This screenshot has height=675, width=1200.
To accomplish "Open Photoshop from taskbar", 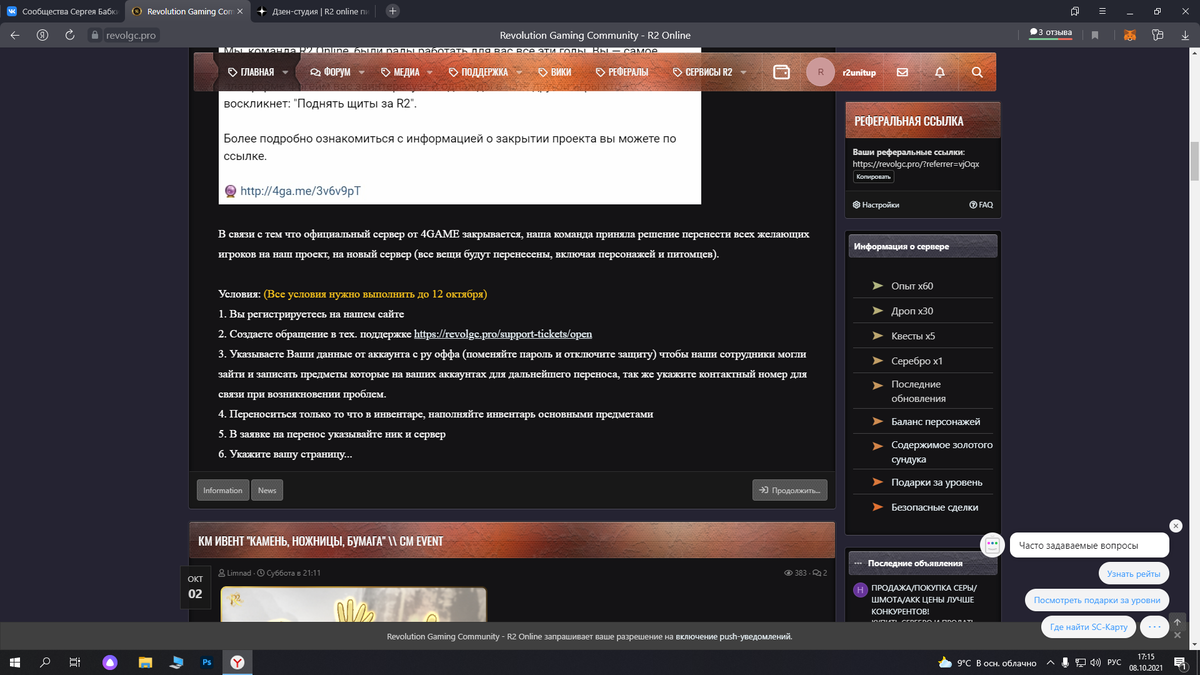I will (207, 662).
